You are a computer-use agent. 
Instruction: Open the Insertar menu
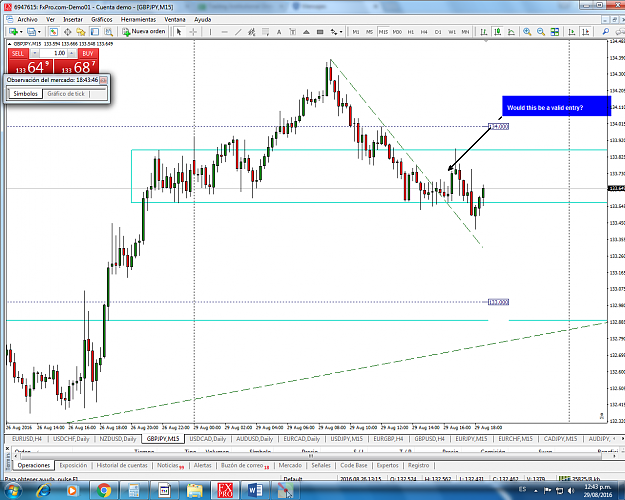pyautogui.click(x=73, y=19)
